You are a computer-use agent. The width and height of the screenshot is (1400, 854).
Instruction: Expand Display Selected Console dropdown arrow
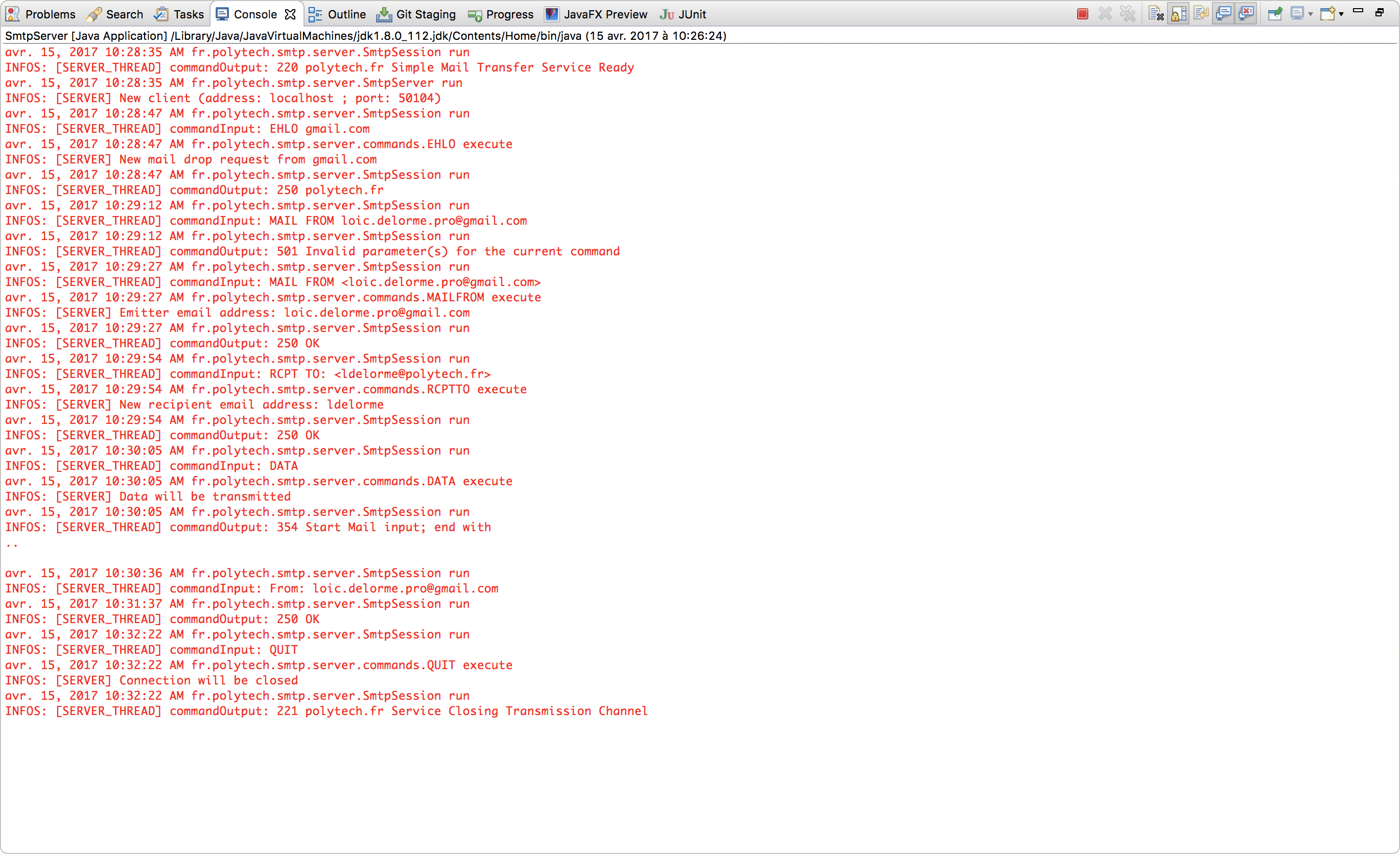coord(1311,14)
